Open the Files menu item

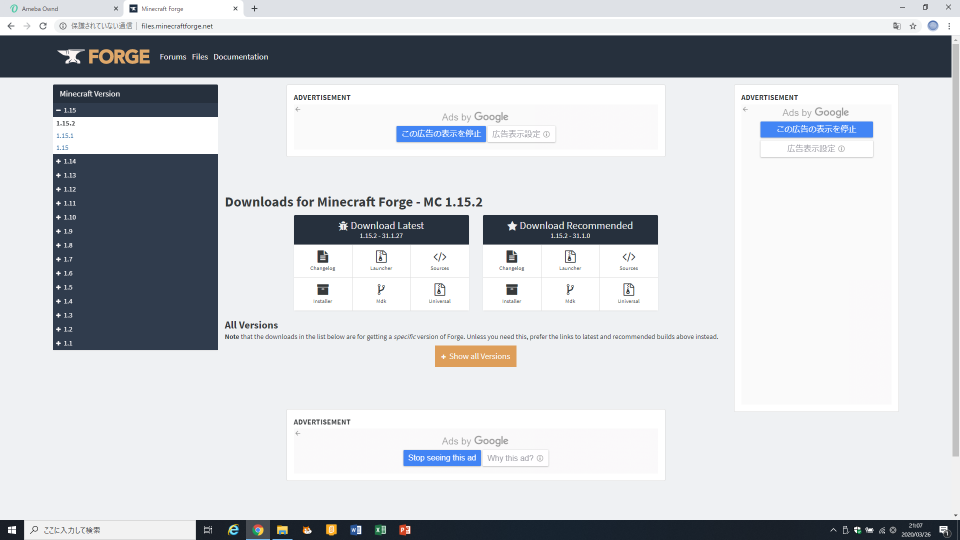pos(200,57)
